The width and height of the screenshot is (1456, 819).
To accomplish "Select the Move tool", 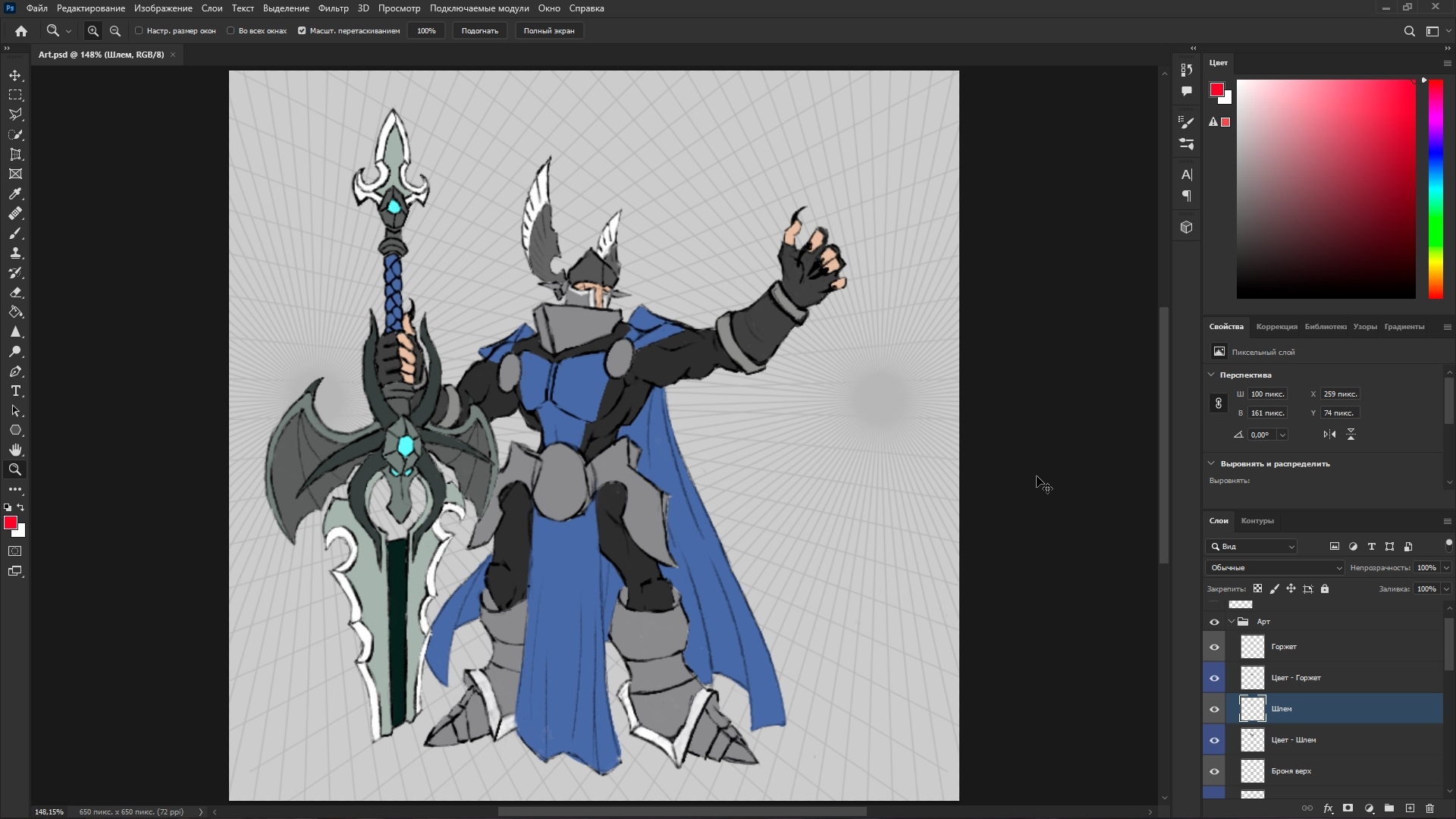I will pyautogui.click(x=15, y=75).
